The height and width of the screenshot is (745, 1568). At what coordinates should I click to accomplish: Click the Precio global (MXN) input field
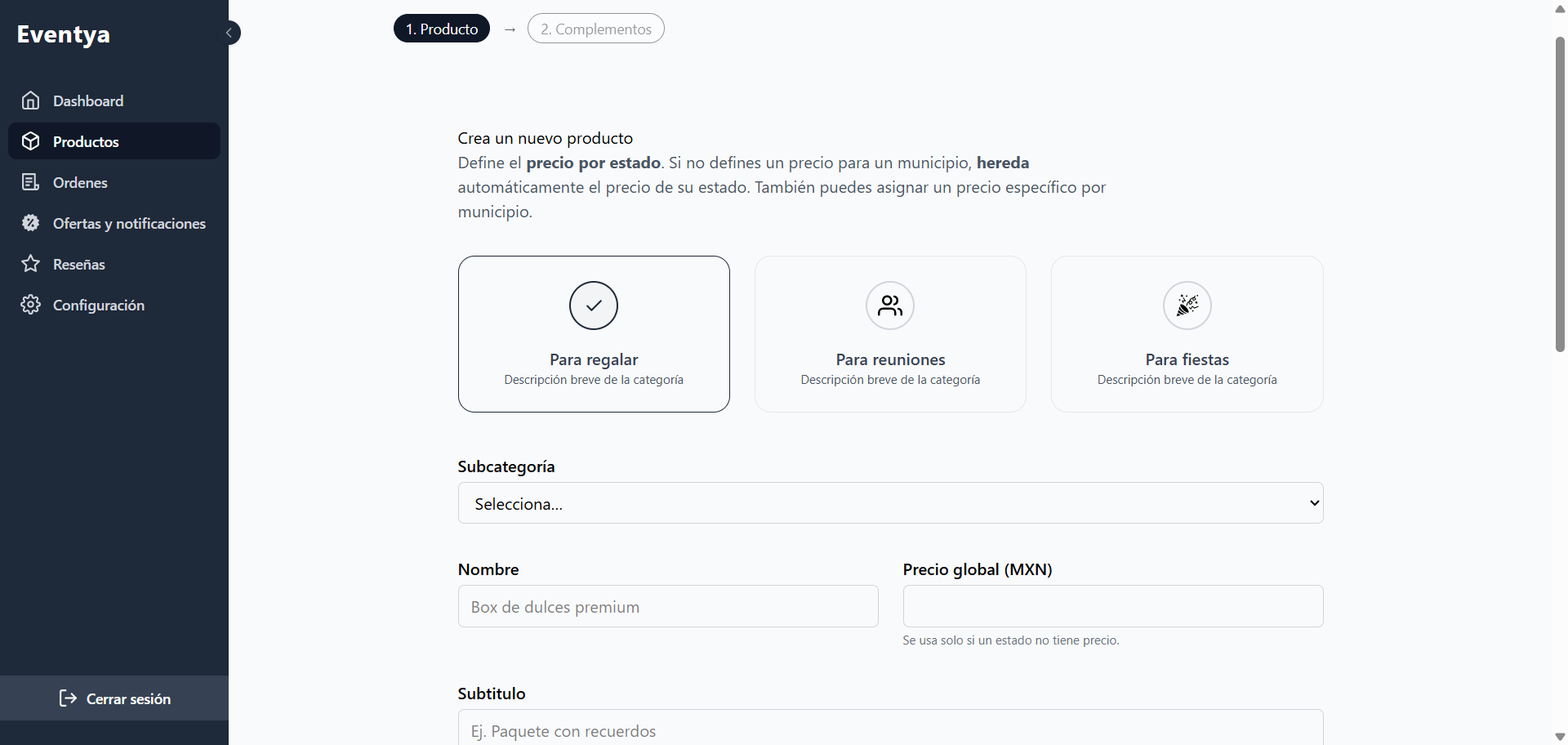1112,606
